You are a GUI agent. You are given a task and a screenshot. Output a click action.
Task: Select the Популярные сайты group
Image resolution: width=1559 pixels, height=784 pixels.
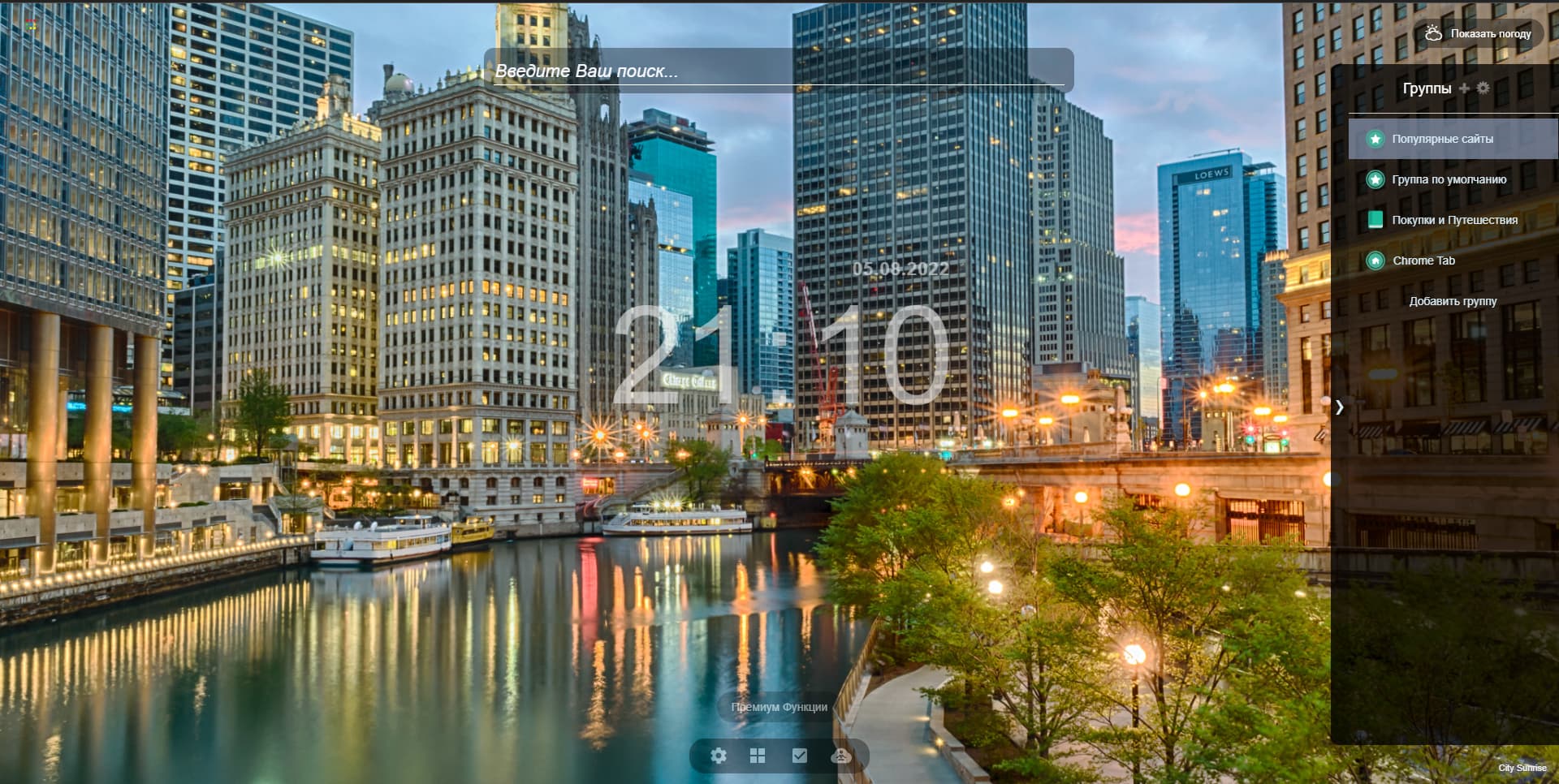[x=1442, y=139]
